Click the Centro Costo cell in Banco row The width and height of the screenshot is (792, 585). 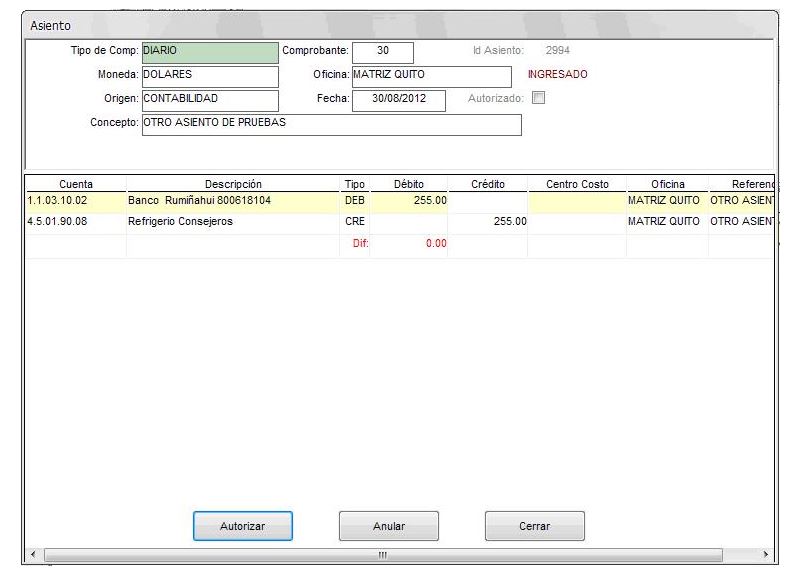tap(577, 201)
